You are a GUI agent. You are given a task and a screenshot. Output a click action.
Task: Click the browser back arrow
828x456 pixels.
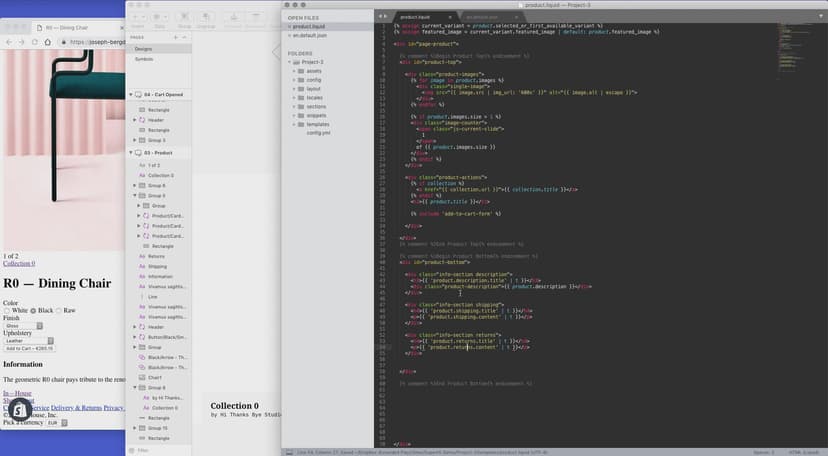tap(9, 42)
